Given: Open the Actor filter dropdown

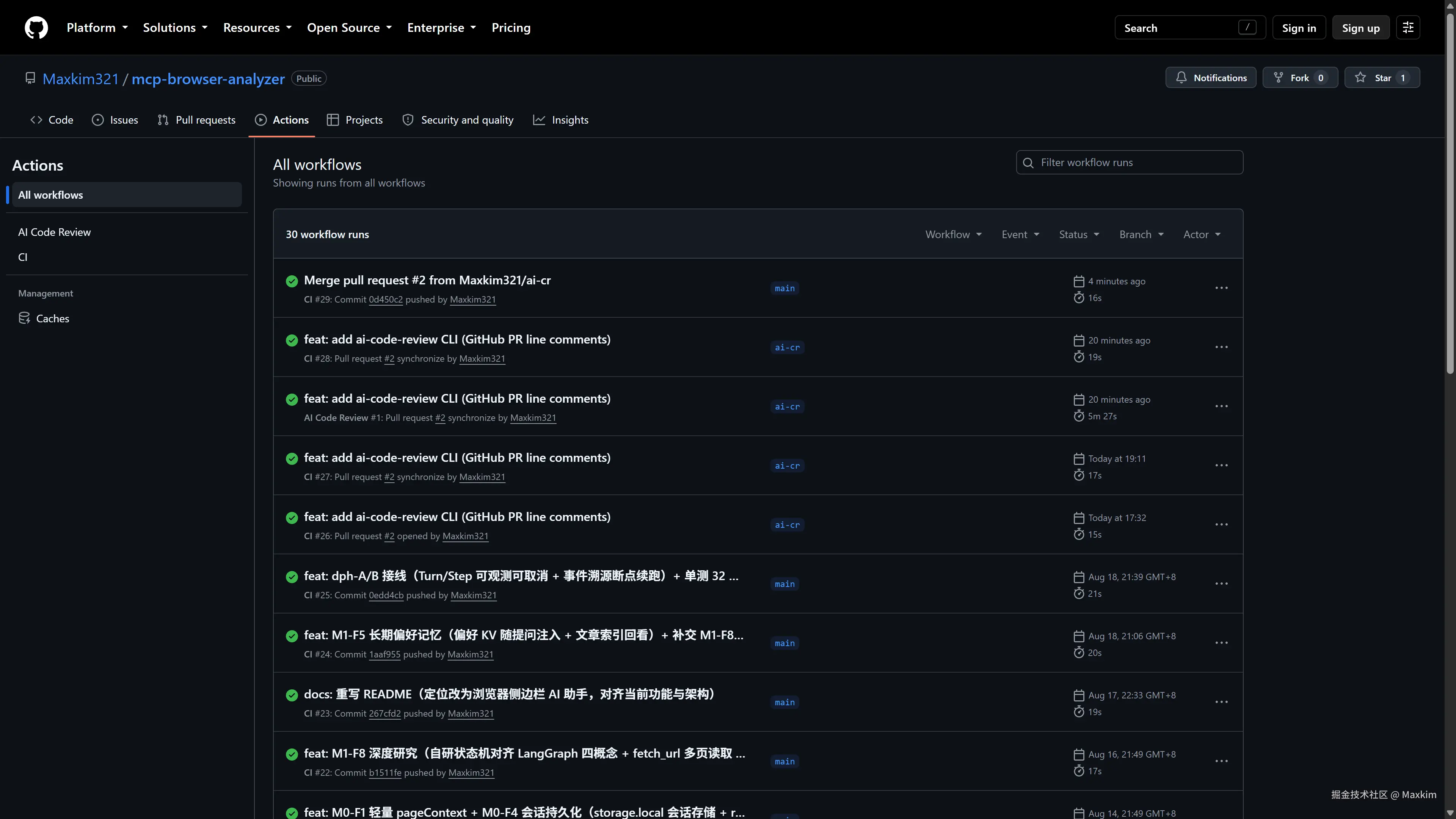Looking at the screenshot, I should point(1202,235).
